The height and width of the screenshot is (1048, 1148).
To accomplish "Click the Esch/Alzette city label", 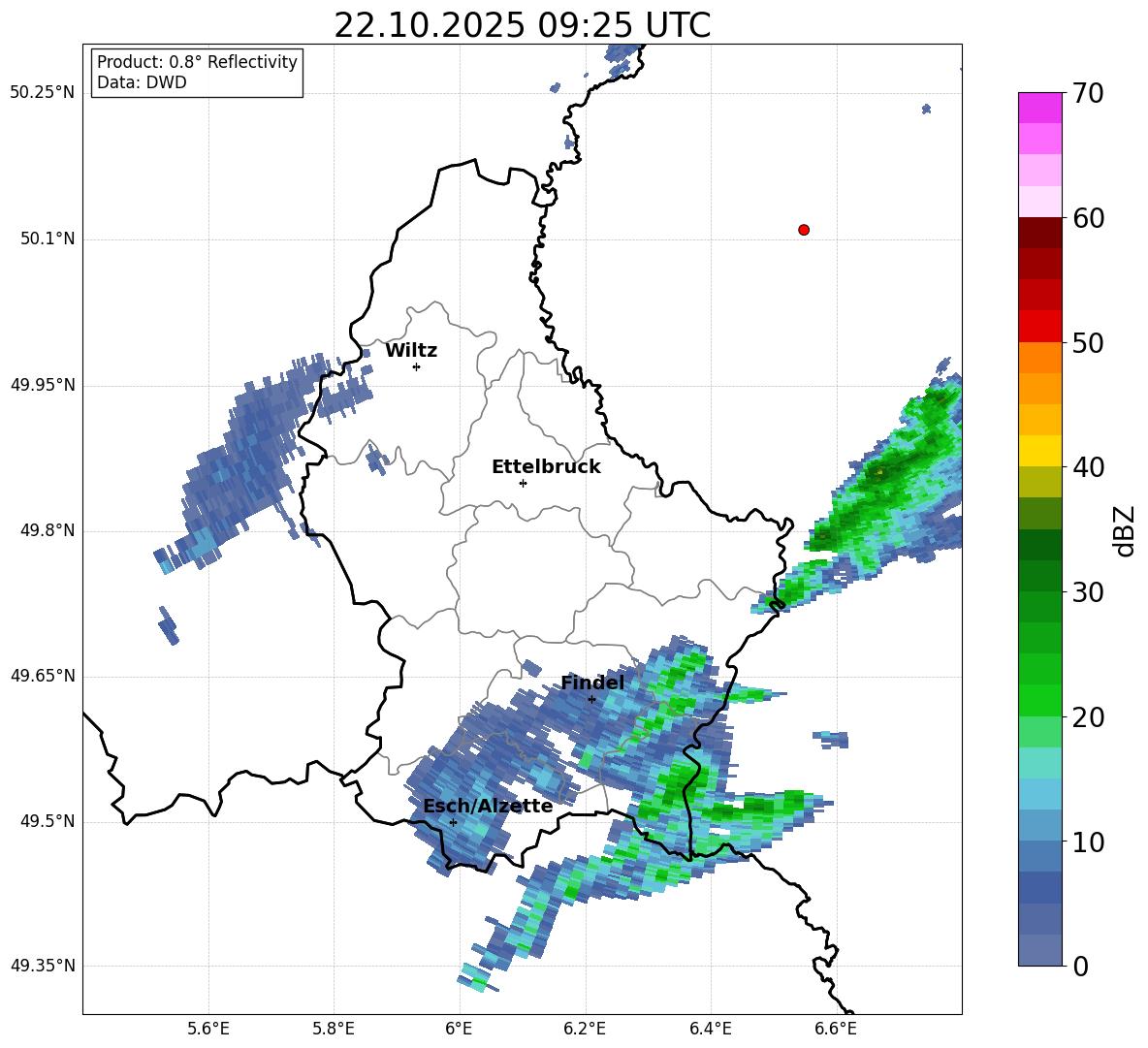I will [488, 806].
